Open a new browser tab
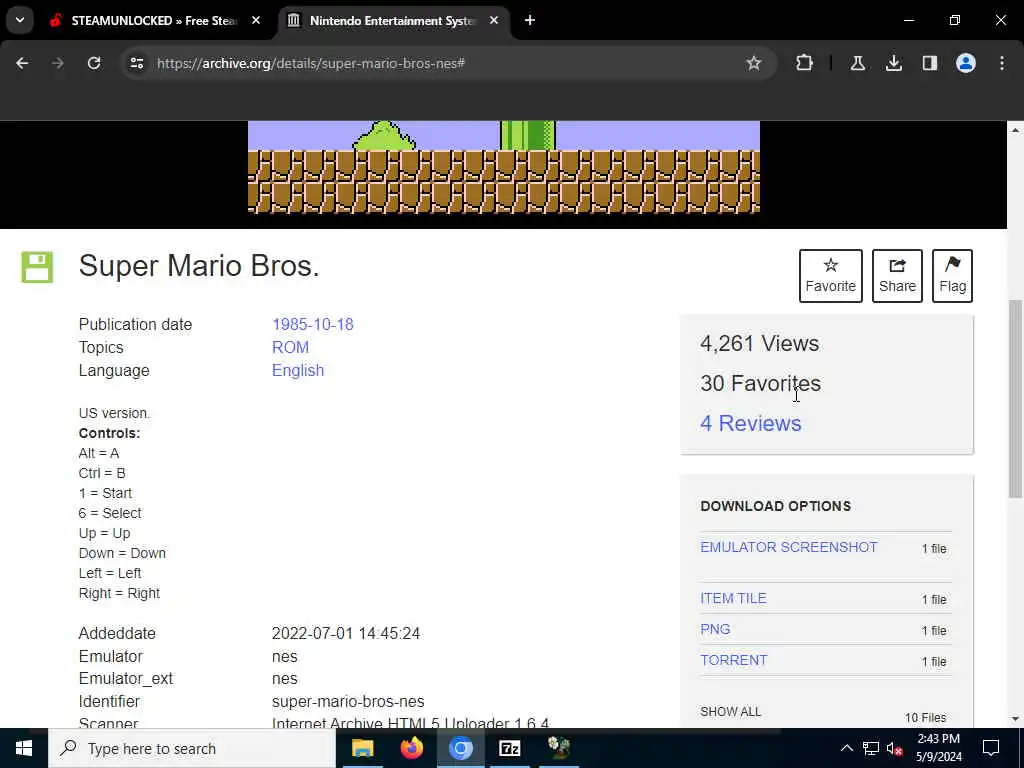 [x=530, y=21]
